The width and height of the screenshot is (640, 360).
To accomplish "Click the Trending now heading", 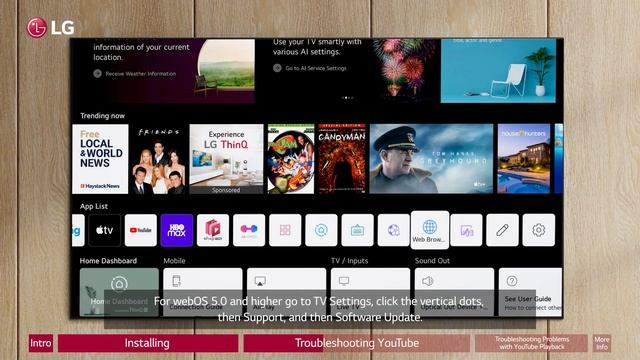I will pyautogui.click(x=102, y=116).
